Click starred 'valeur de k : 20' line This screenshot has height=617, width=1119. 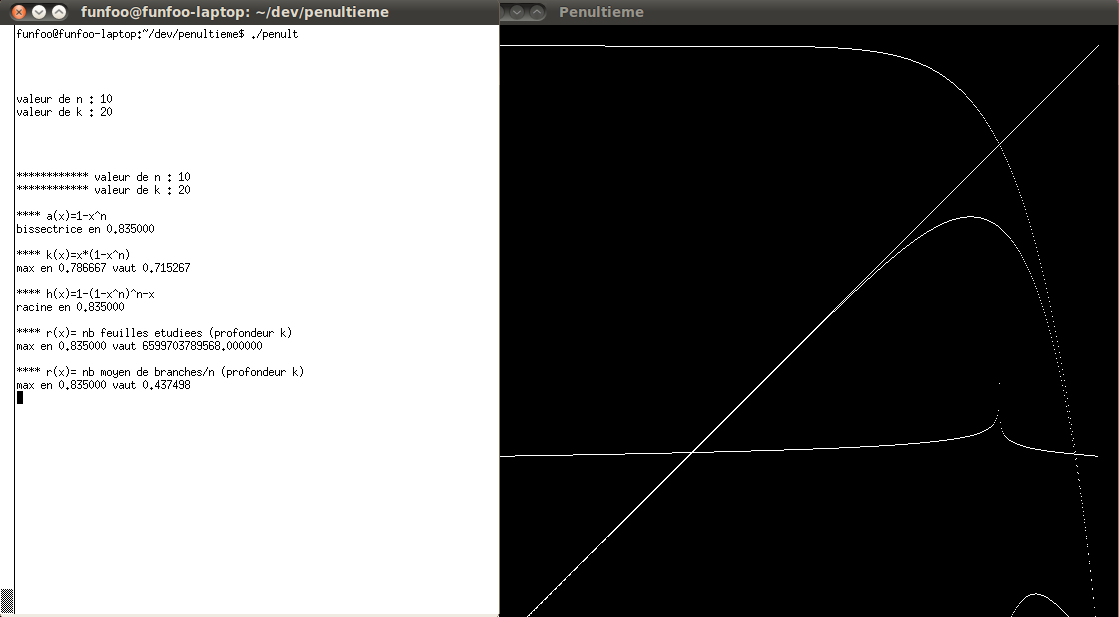pos(103,190)
